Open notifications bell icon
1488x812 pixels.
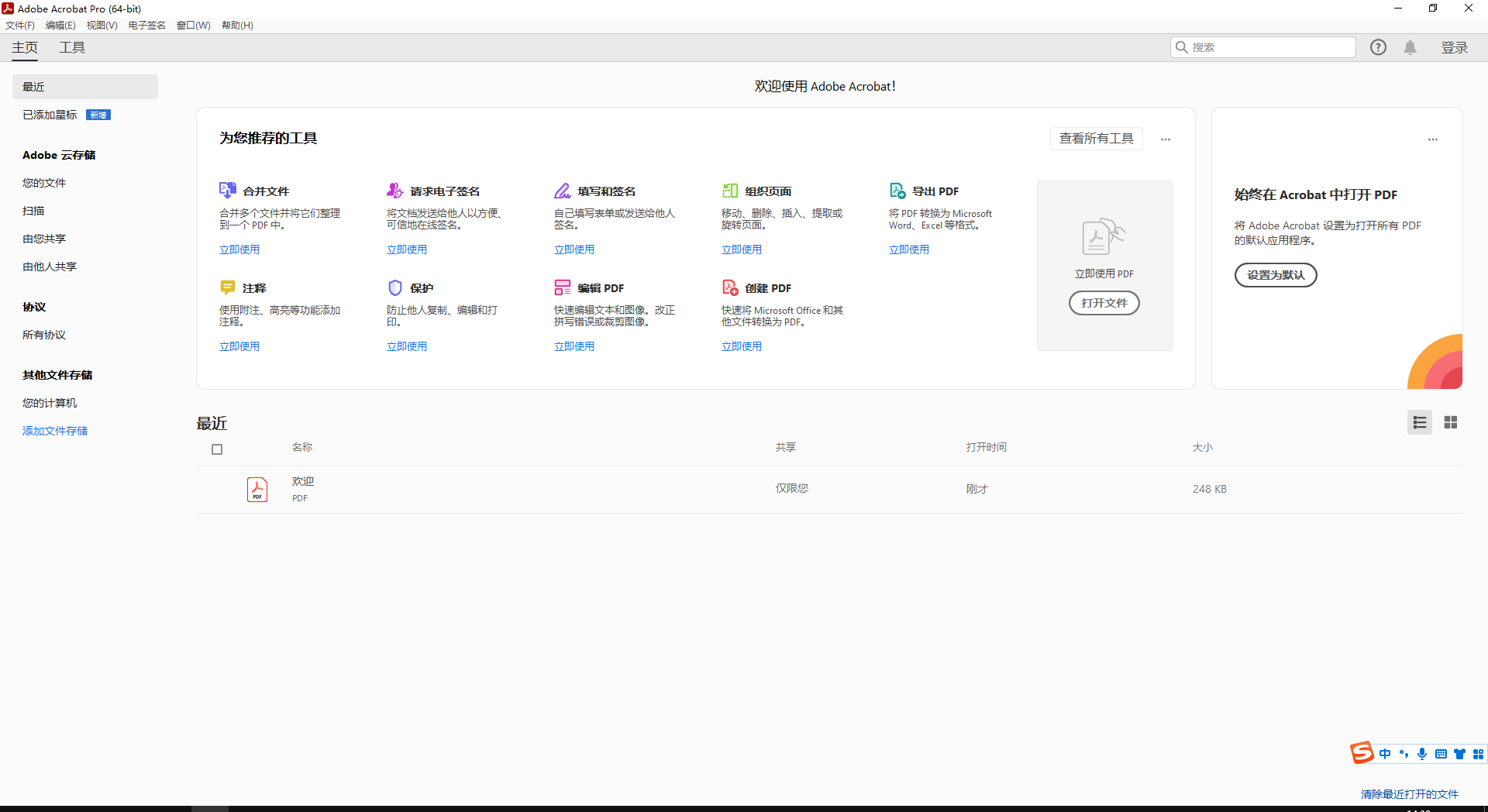(1410, 47)
